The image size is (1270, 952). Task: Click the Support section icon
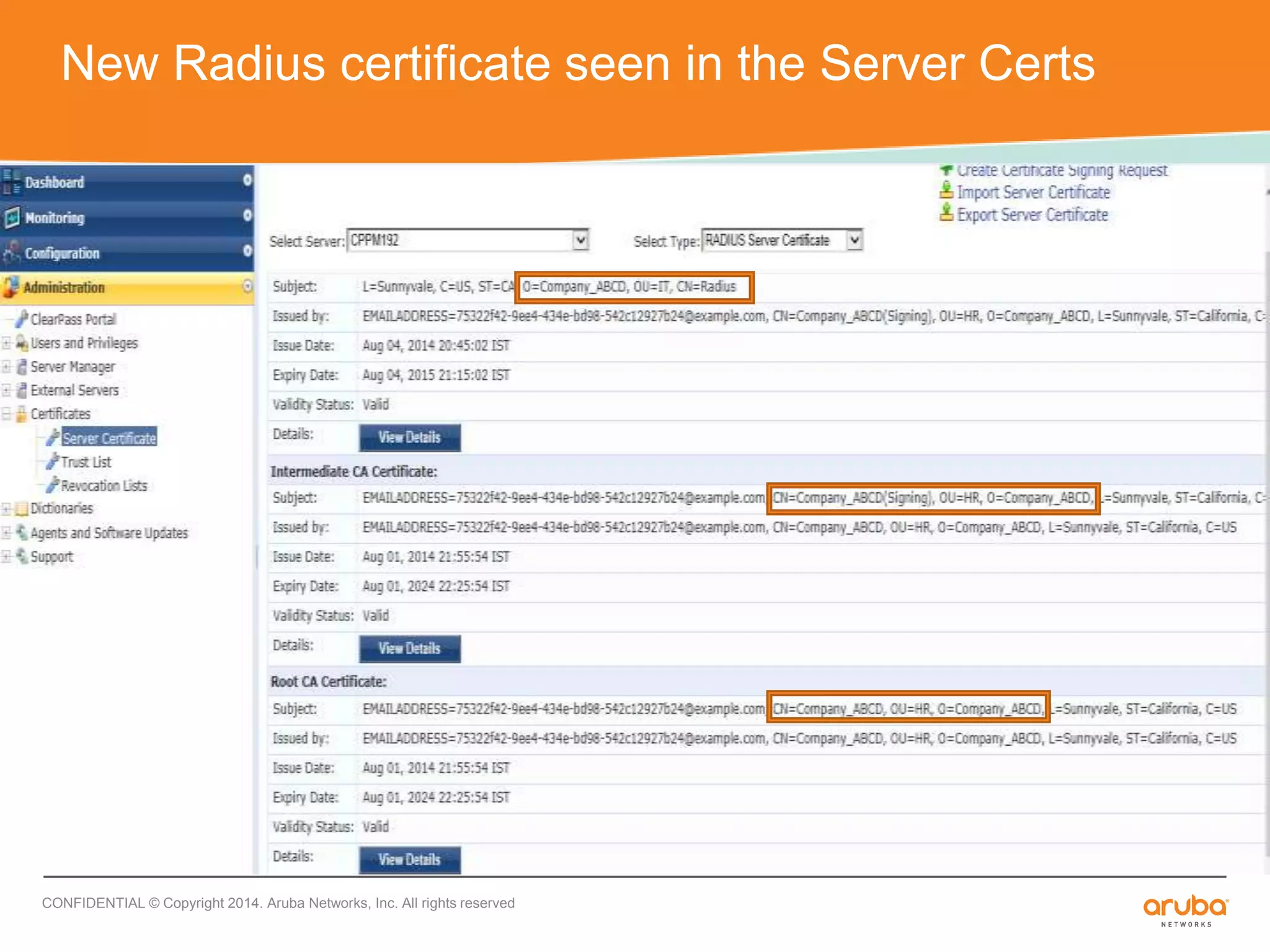22,556
